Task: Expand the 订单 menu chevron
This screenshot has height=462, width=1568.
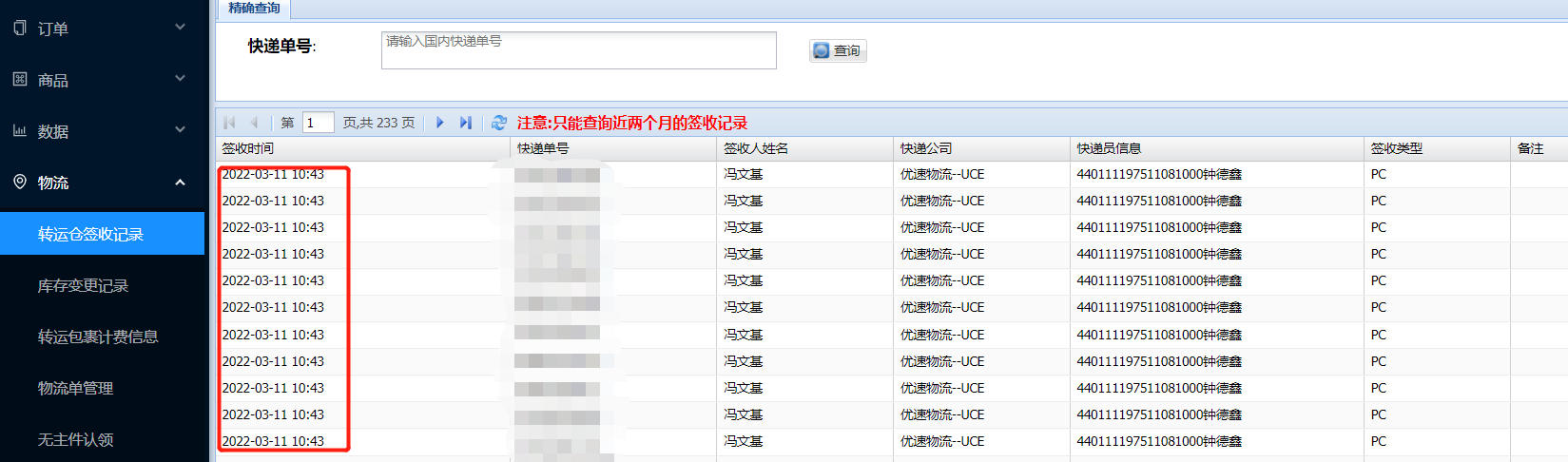Action: [181, 27]
